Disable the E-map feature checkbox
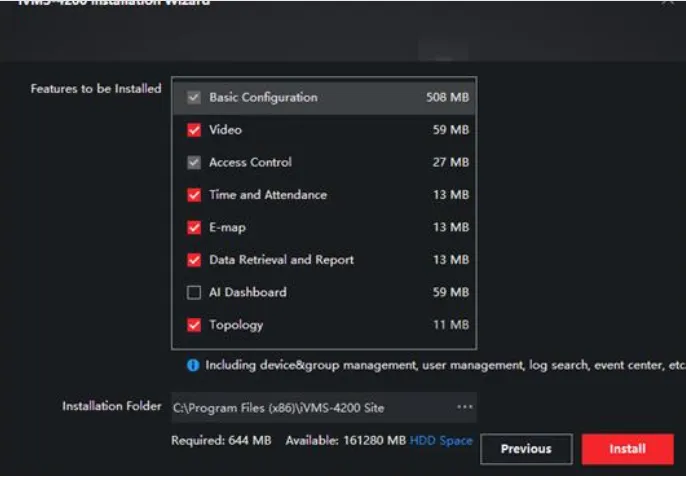The height and width of the screenshot is (480, 686). point(194,228)
